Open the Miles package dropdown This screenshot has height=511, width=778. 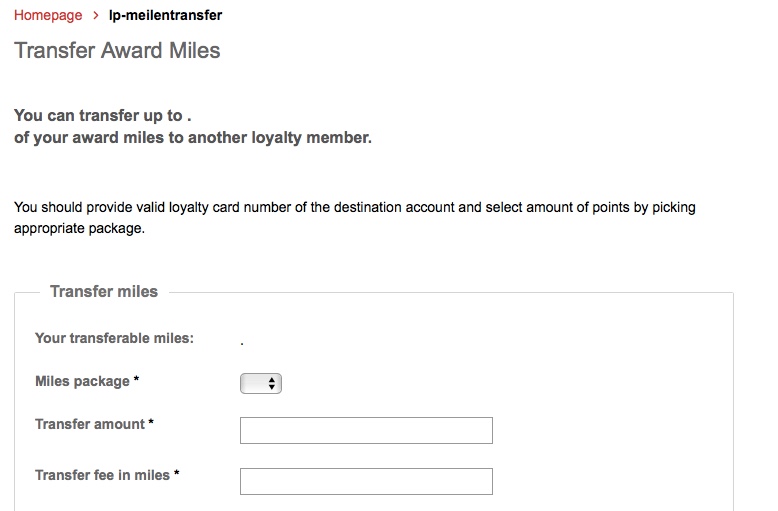coord(261,383)
